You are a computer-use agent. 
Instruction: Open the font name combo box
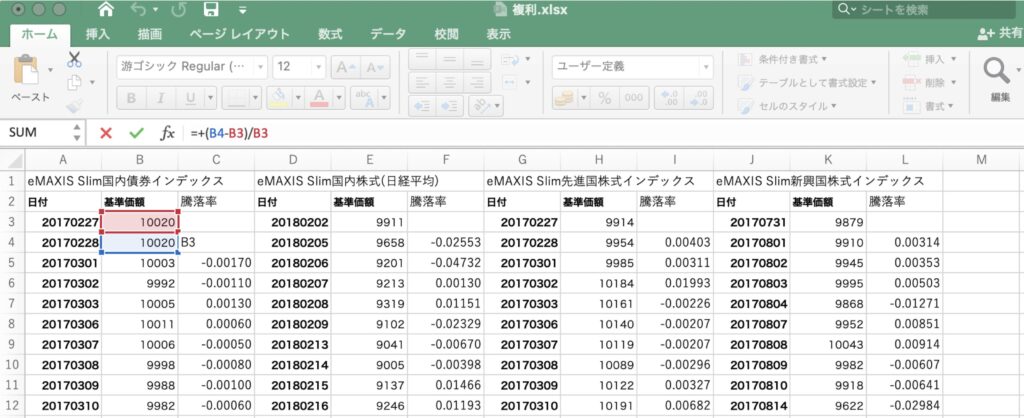click(192, 67)
